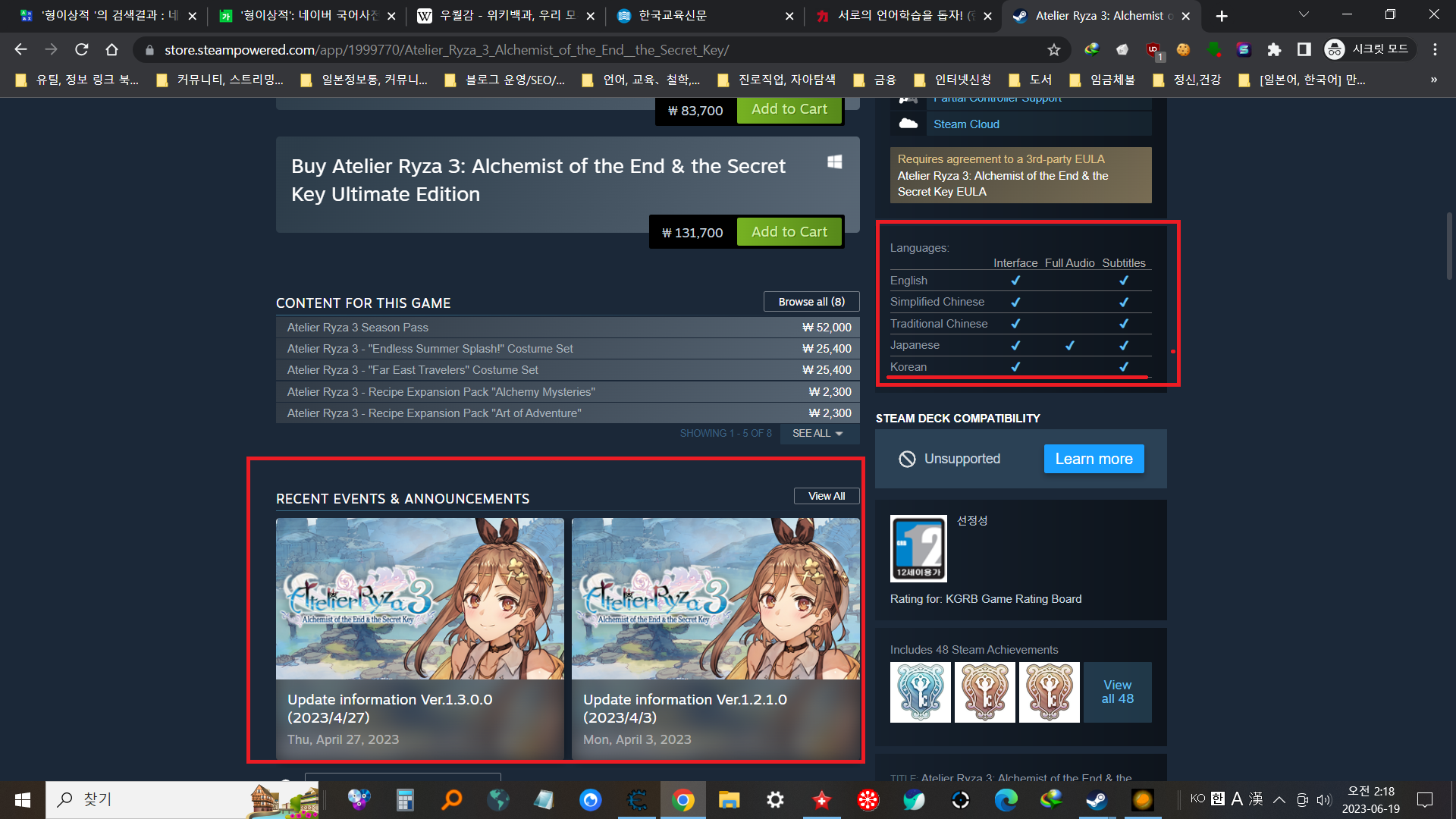This screenshot has width=1456, height=819.
Task: Close the 한국교육신문 tab
Action: point(789,16)
